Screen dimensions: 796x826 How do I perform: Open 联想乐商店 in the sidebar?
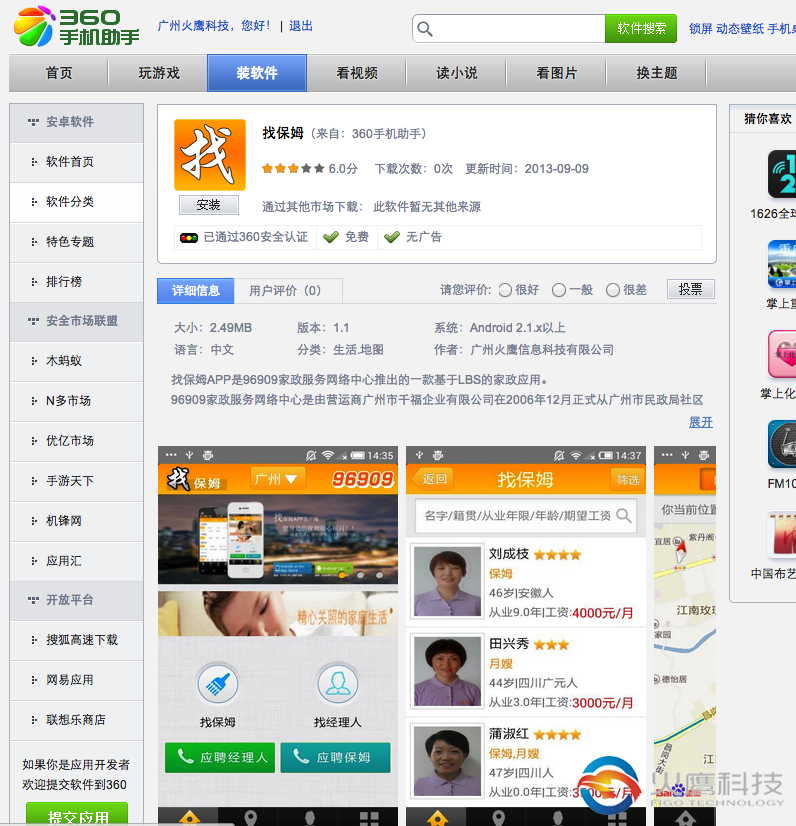[x=76, y=720]
